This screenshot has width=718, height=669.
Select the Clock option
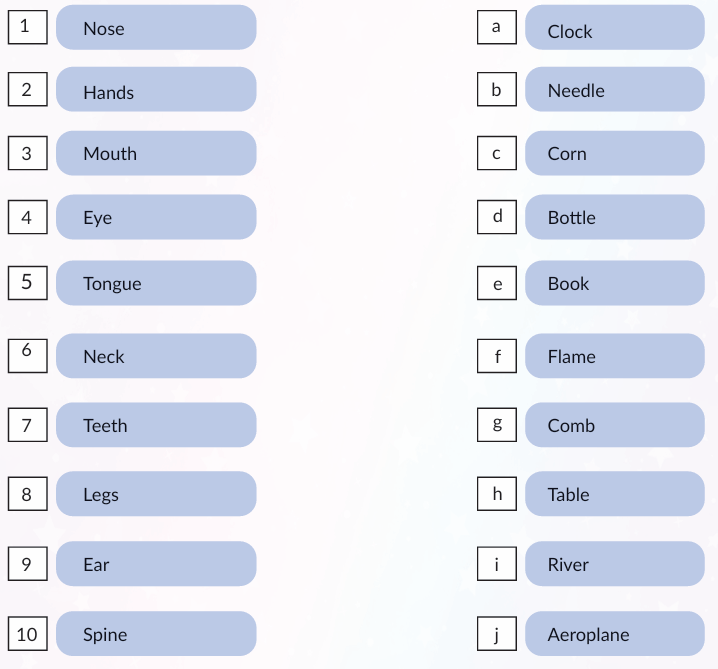click(x=614, y=28)
